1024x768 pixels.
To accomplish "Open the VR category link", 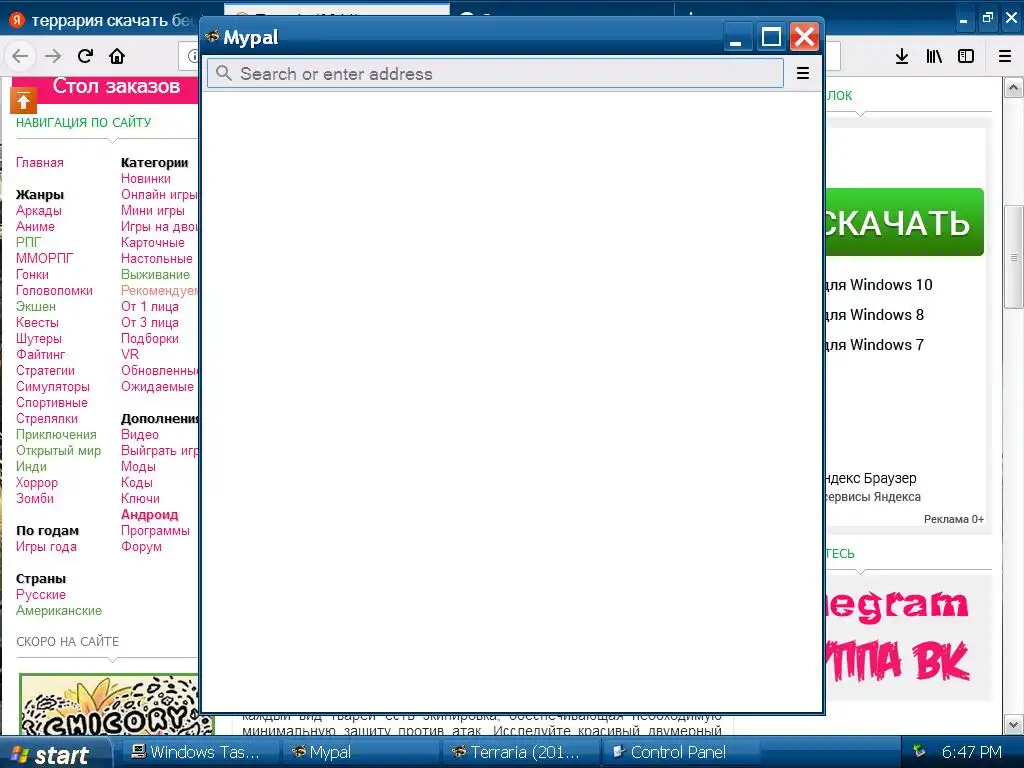I will pyautogui.click(x=130, y=355).
